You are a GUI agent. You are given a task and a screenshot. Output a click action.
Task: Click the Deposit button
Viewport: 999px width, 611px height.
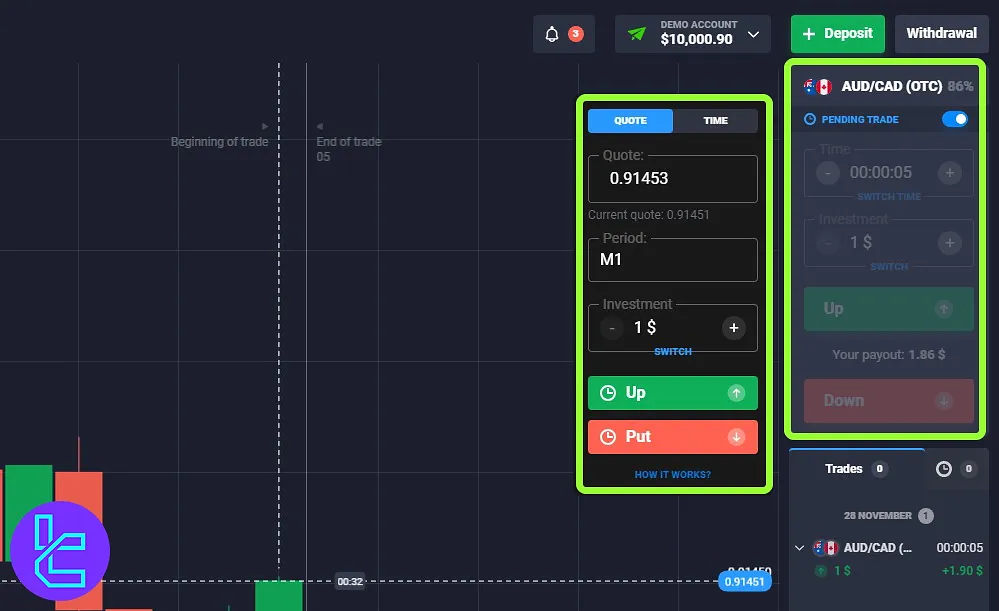837,34
